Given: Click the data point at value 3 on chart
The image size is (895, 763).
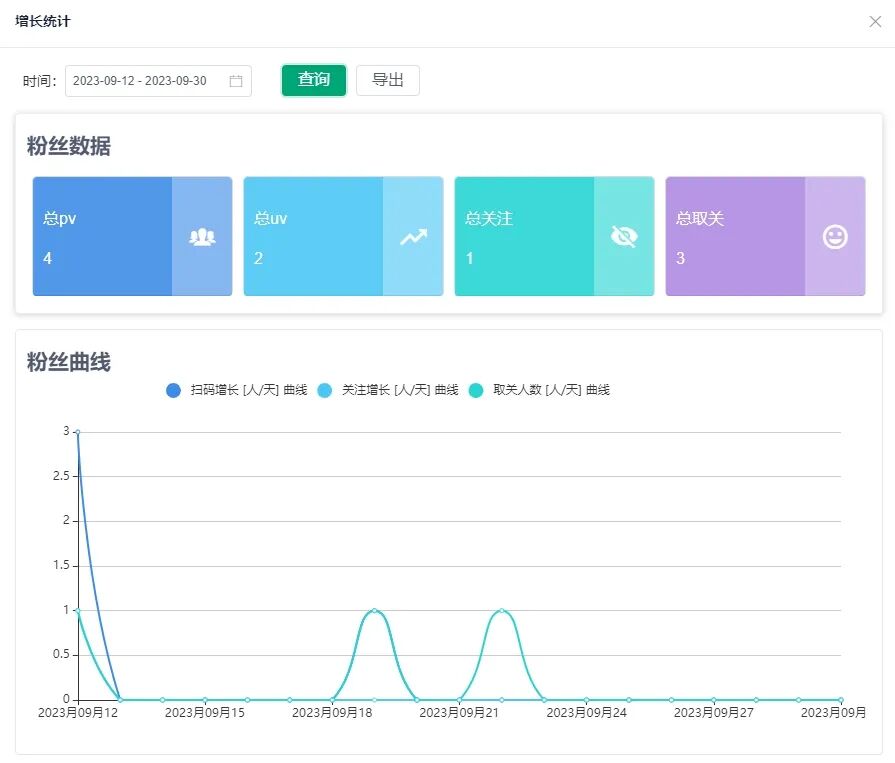Looking at the screenshot, I should [78, 432].
